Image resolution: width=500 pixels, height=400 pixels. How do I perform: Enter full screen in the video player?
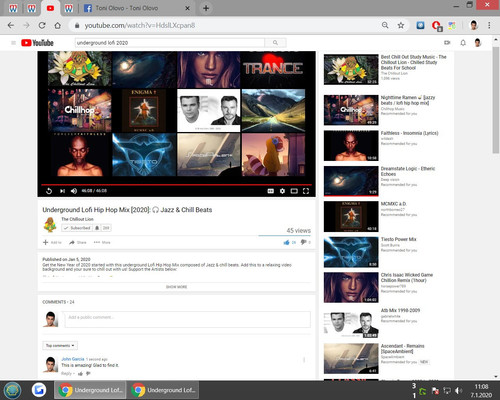click(x=306, y=191)
